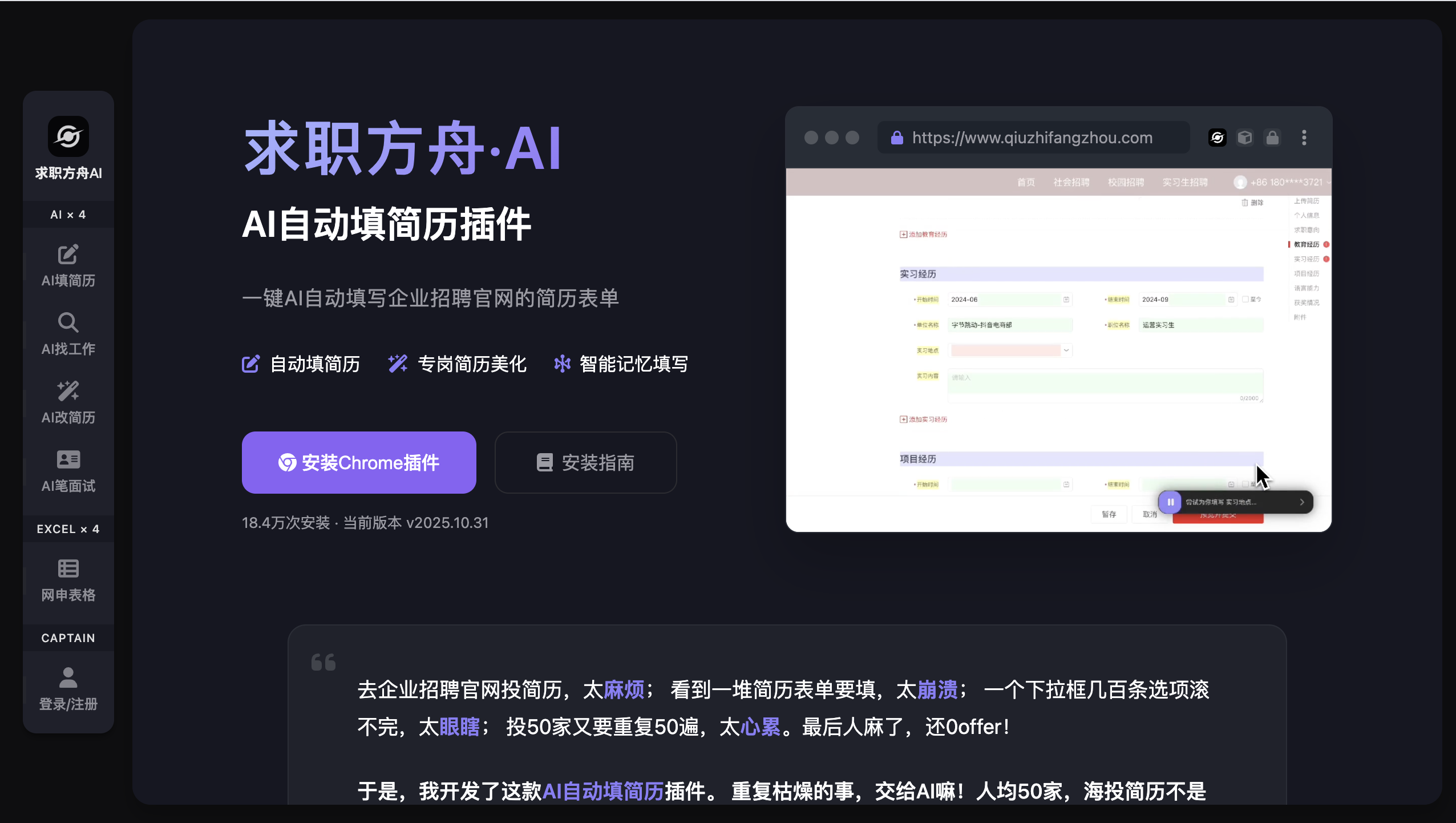Click the AI找工作 search icon

(x=68, y=323)
